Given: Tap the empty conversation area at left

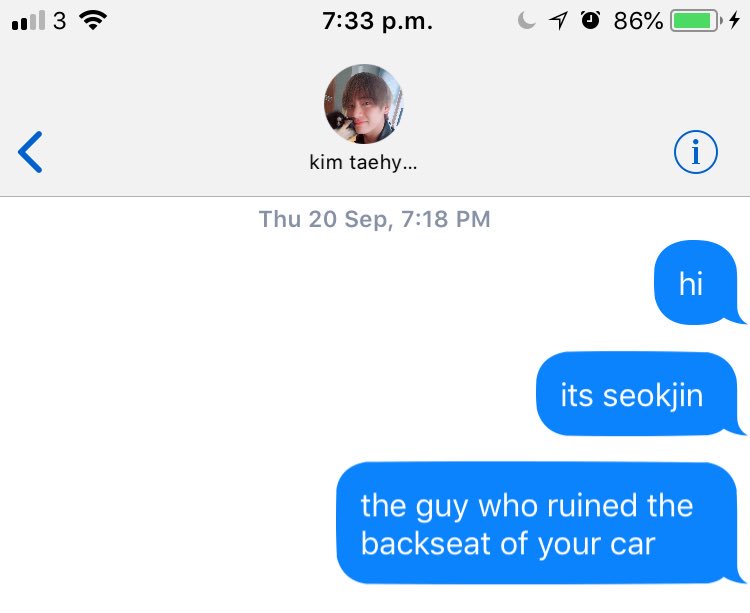Looking at the screenshot, I should tap(163, 406).
